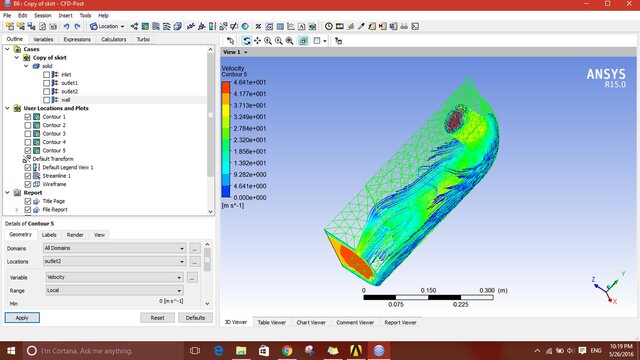Click the ellipsis button beside Variable
The height and width of the screenshot is (360, 640).
tap(192, 278)
